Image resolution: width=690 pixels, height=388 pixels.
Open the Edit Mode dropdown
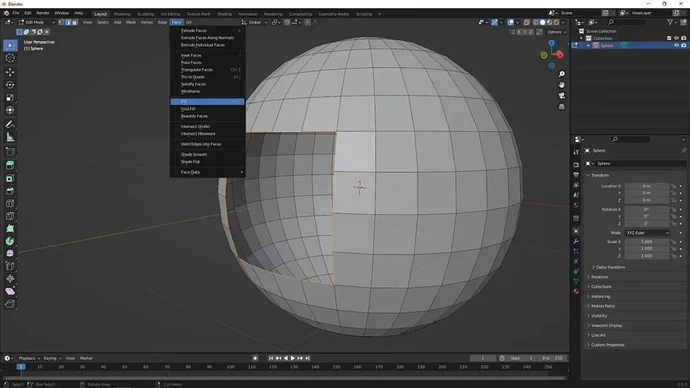37,22
